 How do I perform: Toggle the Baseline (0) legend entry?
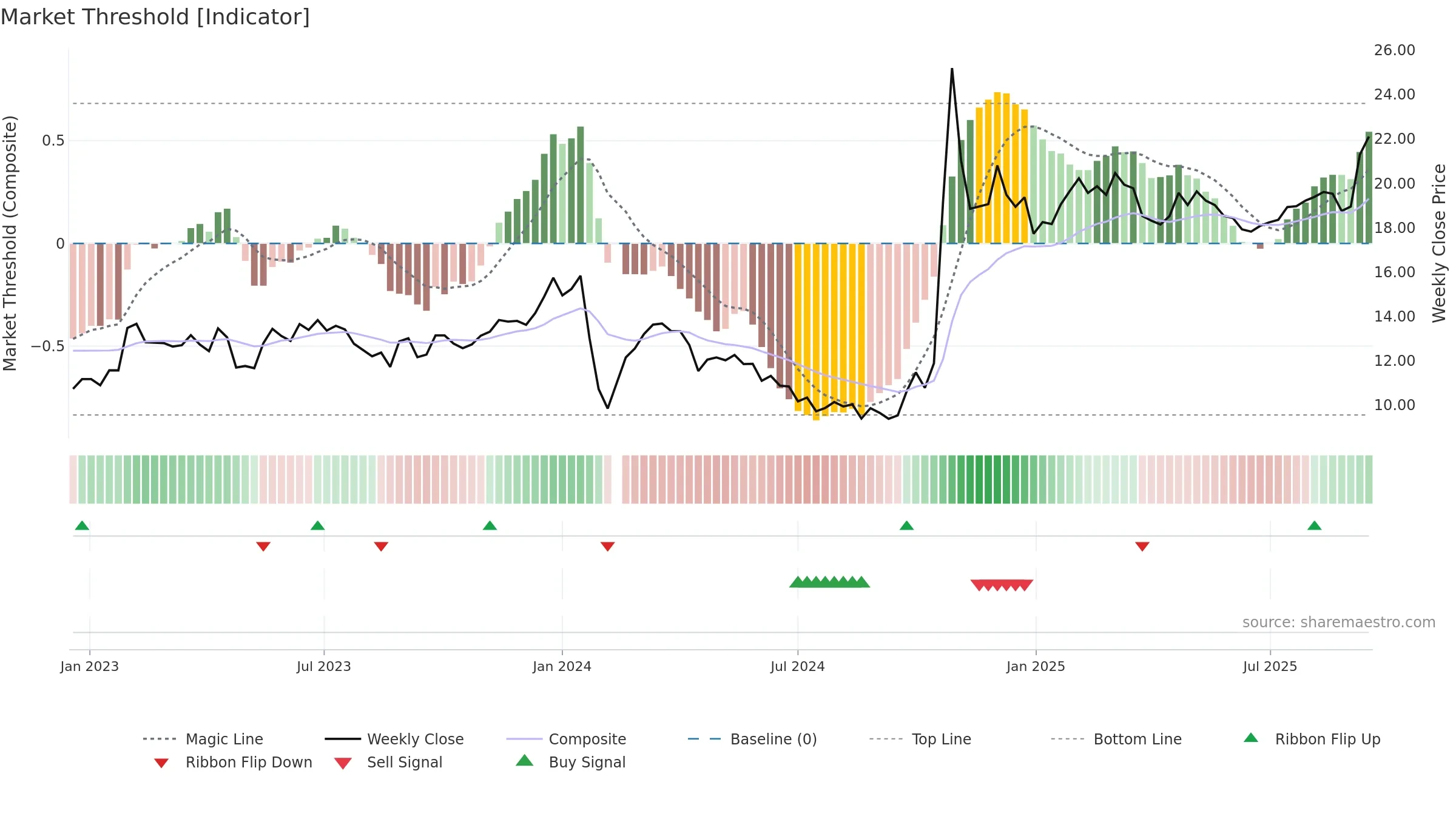point(752,739)
